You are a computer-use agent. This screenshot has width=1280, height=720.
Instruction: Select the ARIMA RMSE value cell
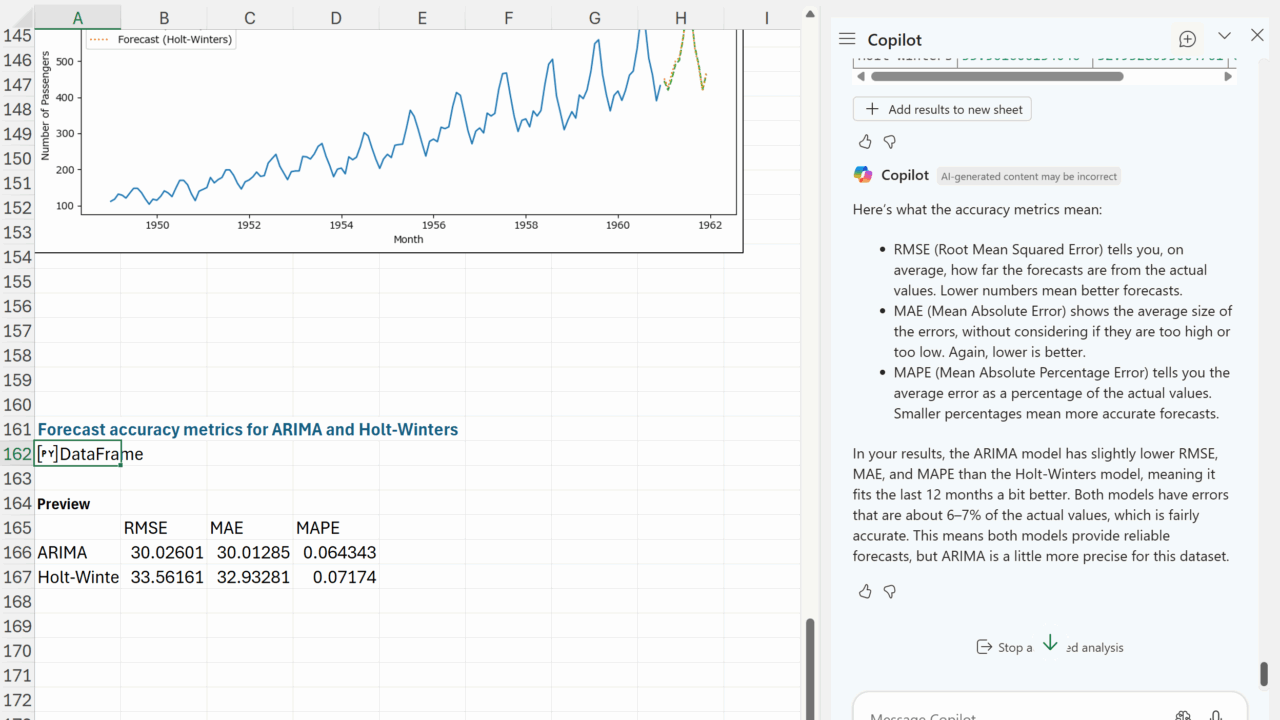point(164,552)
